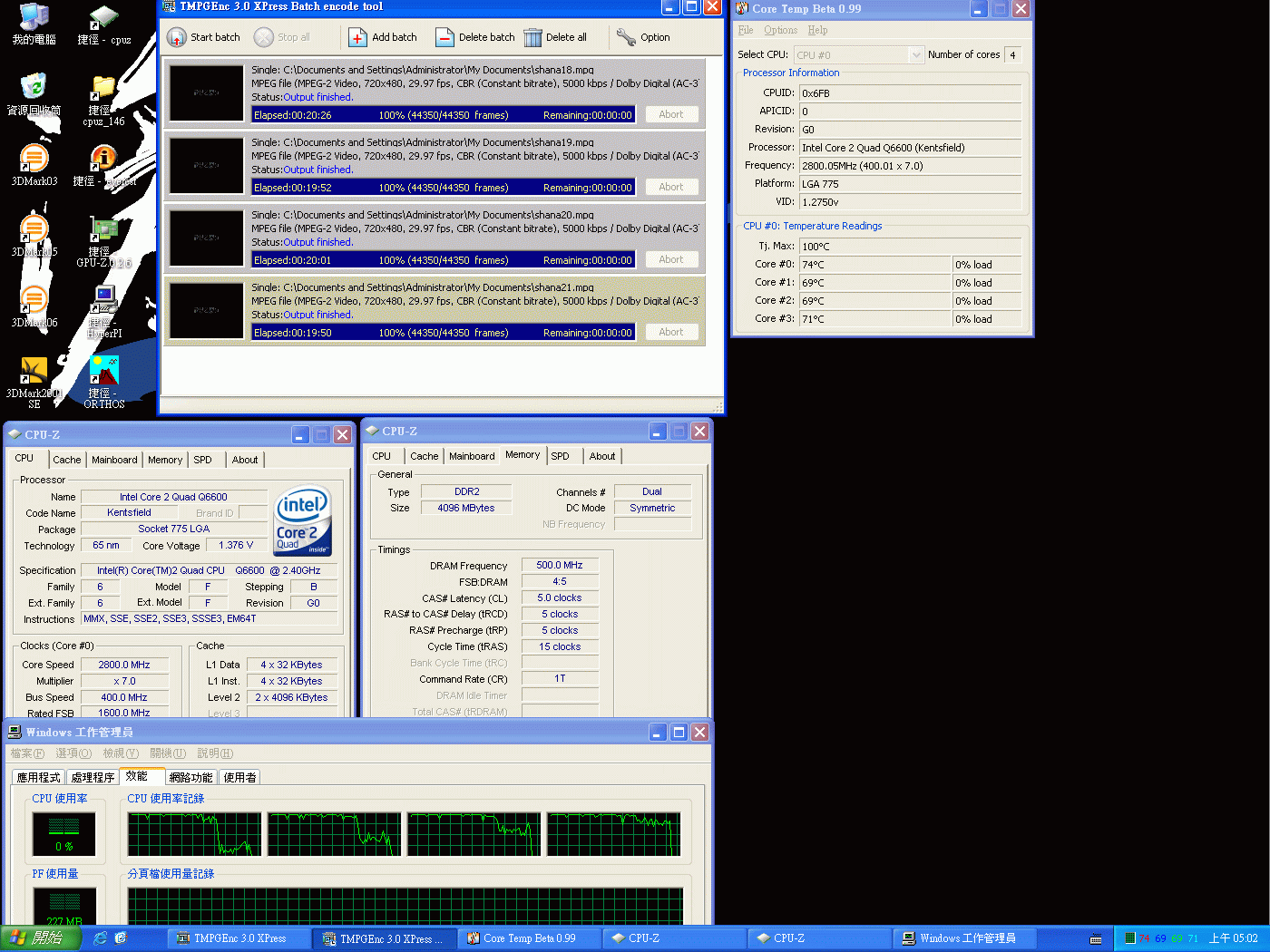Click Add batch in TMPGEnc toolbar

tap(383, 37)
